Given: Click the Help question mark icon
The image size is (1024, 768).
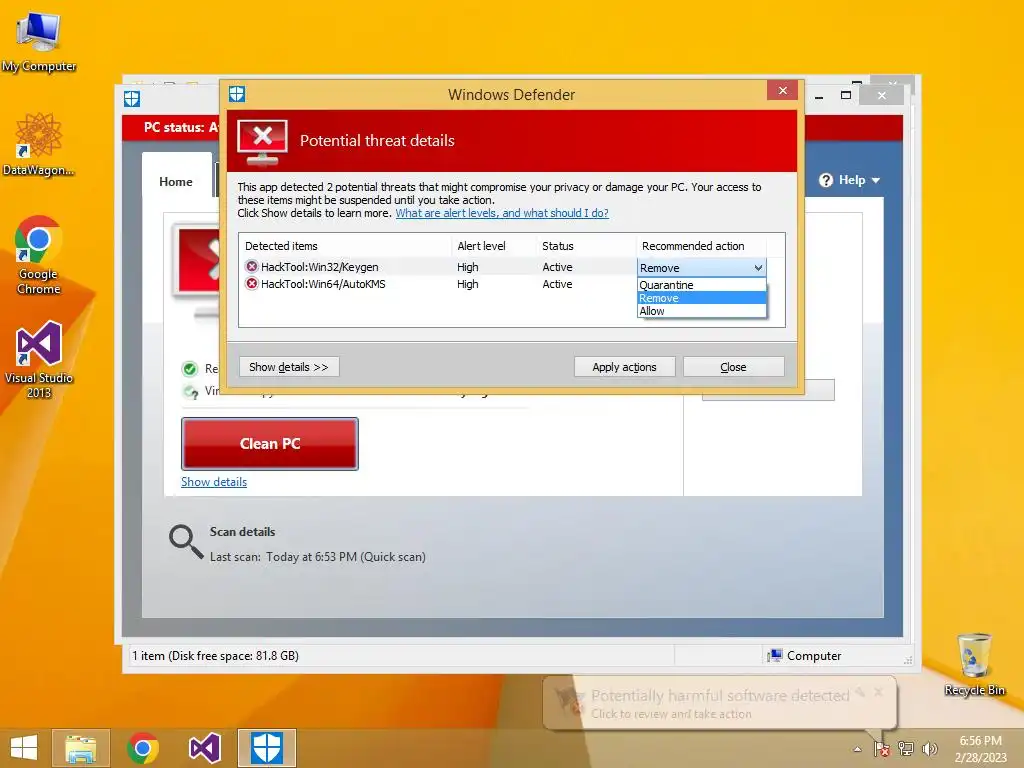Looking at the screenshot, I should pyautogui.click(x=826, y=180).
